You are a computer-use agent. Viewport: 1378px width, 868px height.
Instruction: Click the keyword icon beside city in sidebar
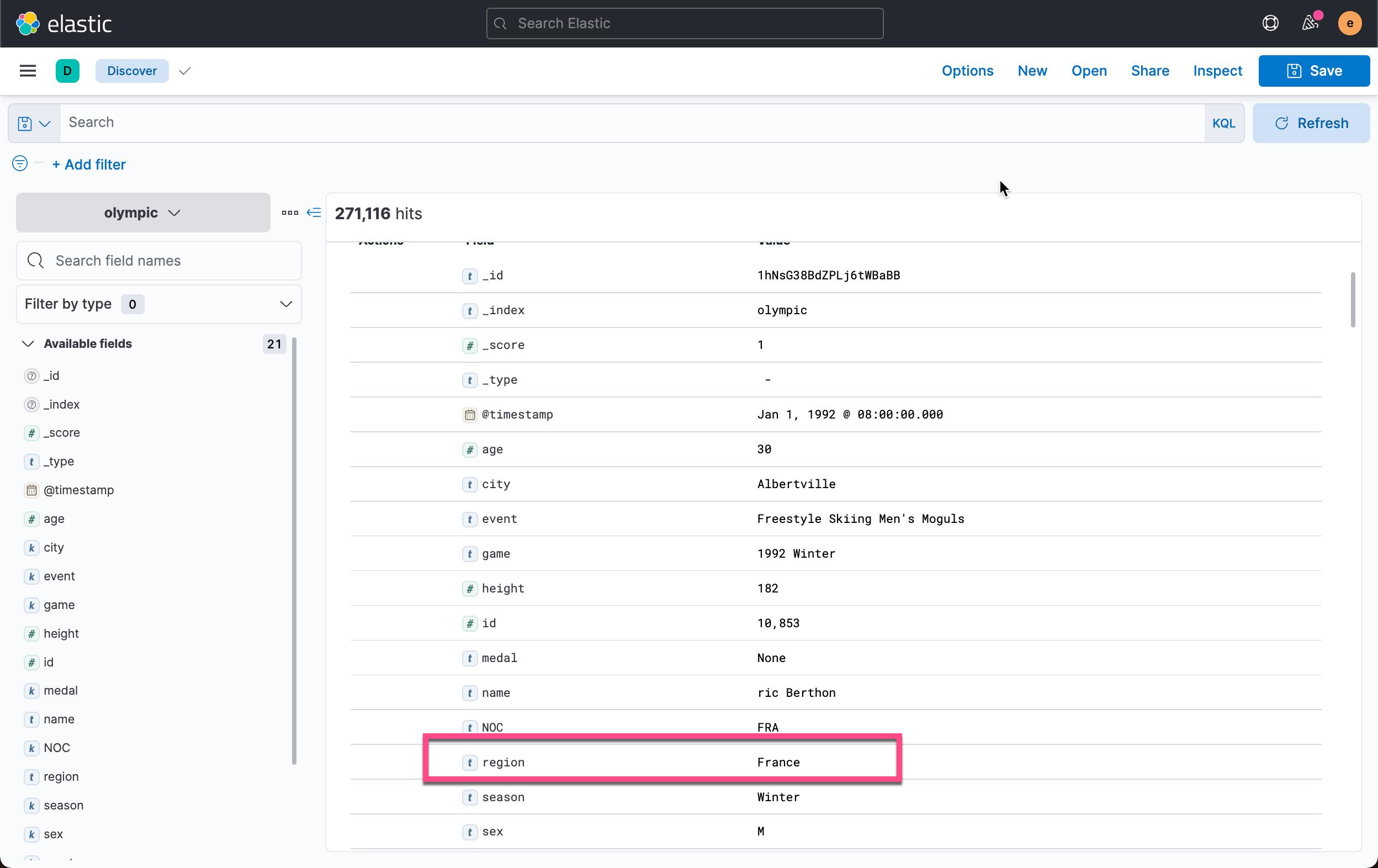[31, 548]
